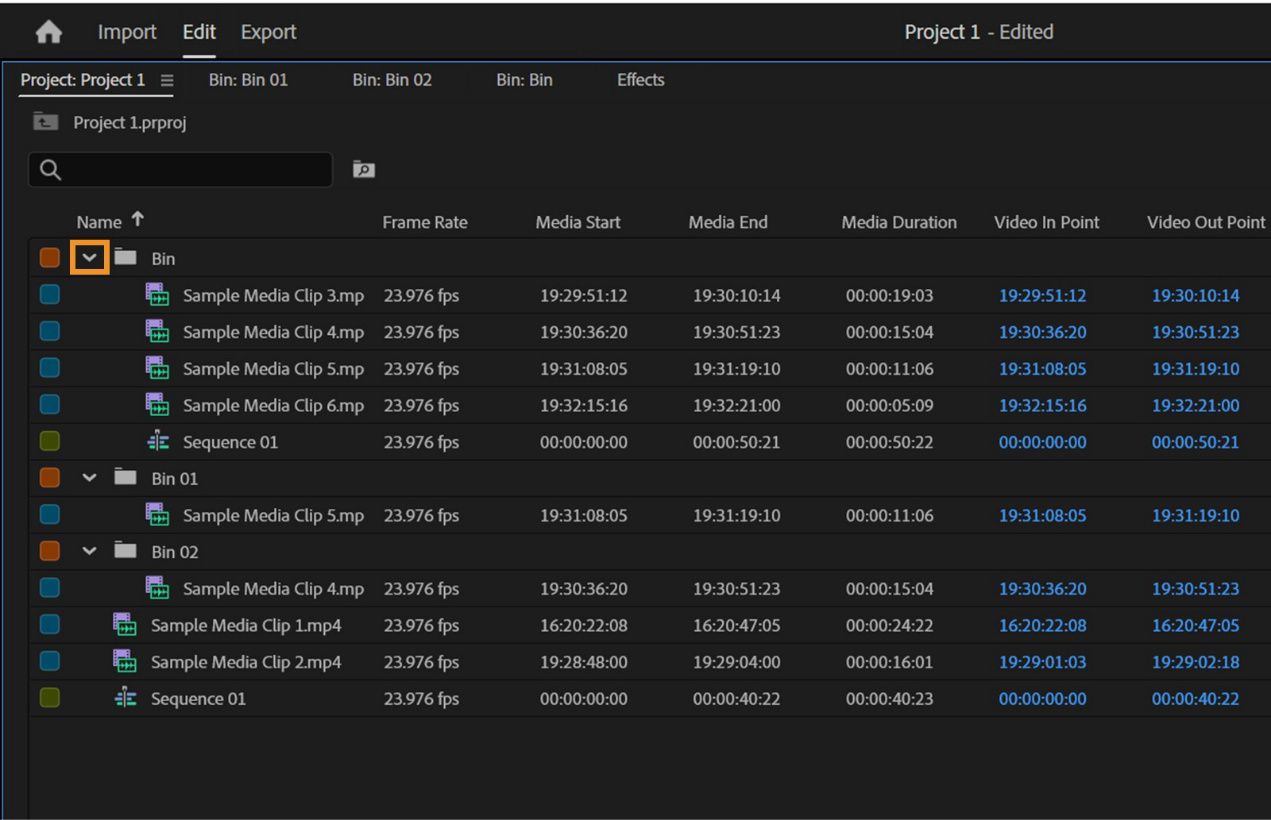Open the Import workspace
Image resolution: width=1271 pixels, height=820 pixels.
pos(127,32)
